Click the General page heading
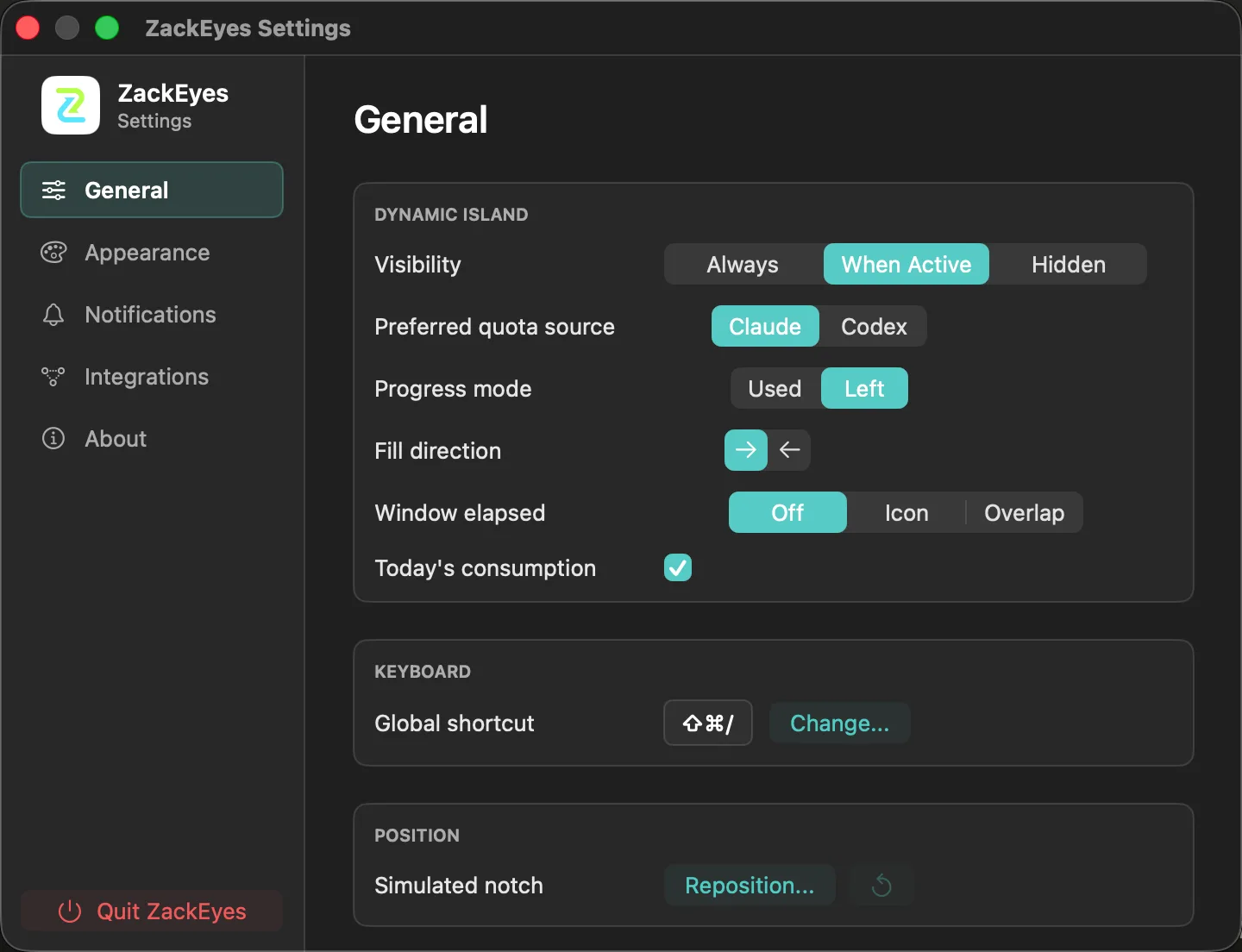 coord(421,120)
